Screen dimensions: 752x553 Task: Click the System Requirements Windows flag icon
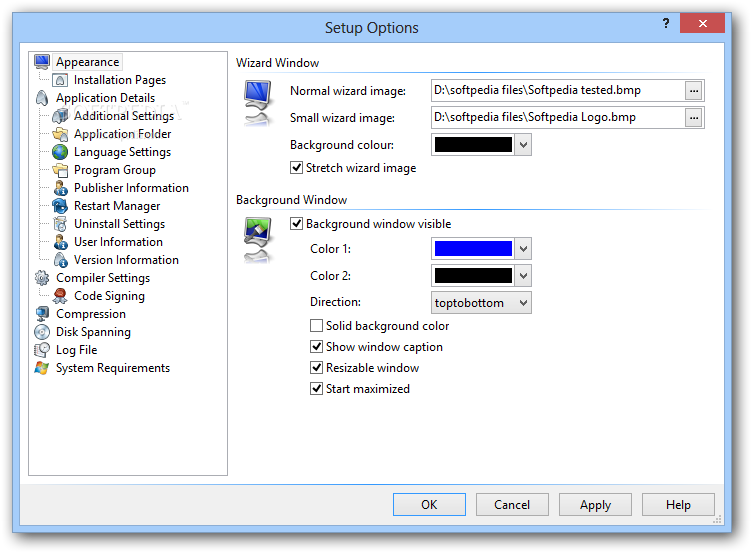click(42, 368)
